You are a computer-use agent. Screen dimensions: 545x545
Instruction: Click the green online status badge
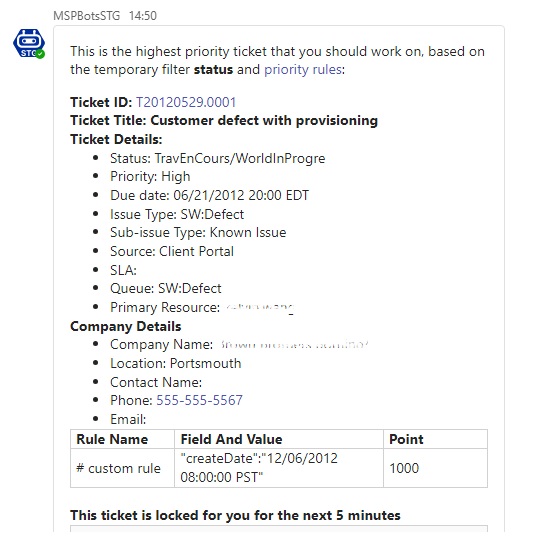click(40, 54)
